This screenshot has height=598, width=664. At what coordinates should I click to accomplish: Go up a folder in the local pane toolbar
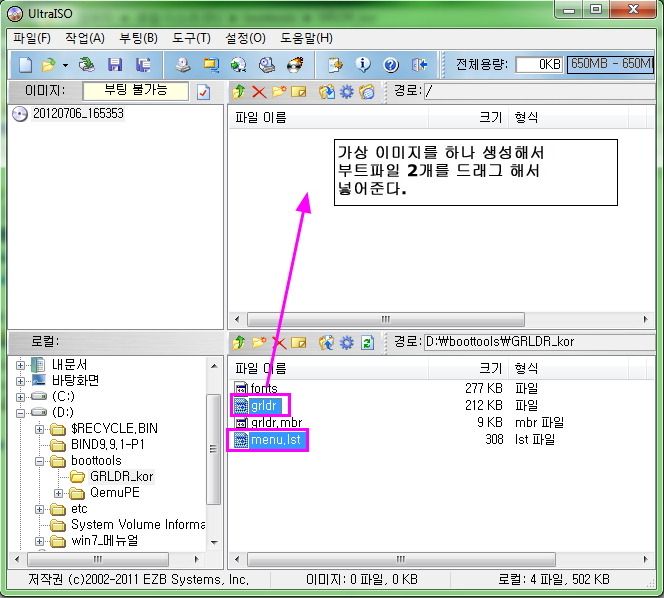pyautogui.click(x=239, y=343)
